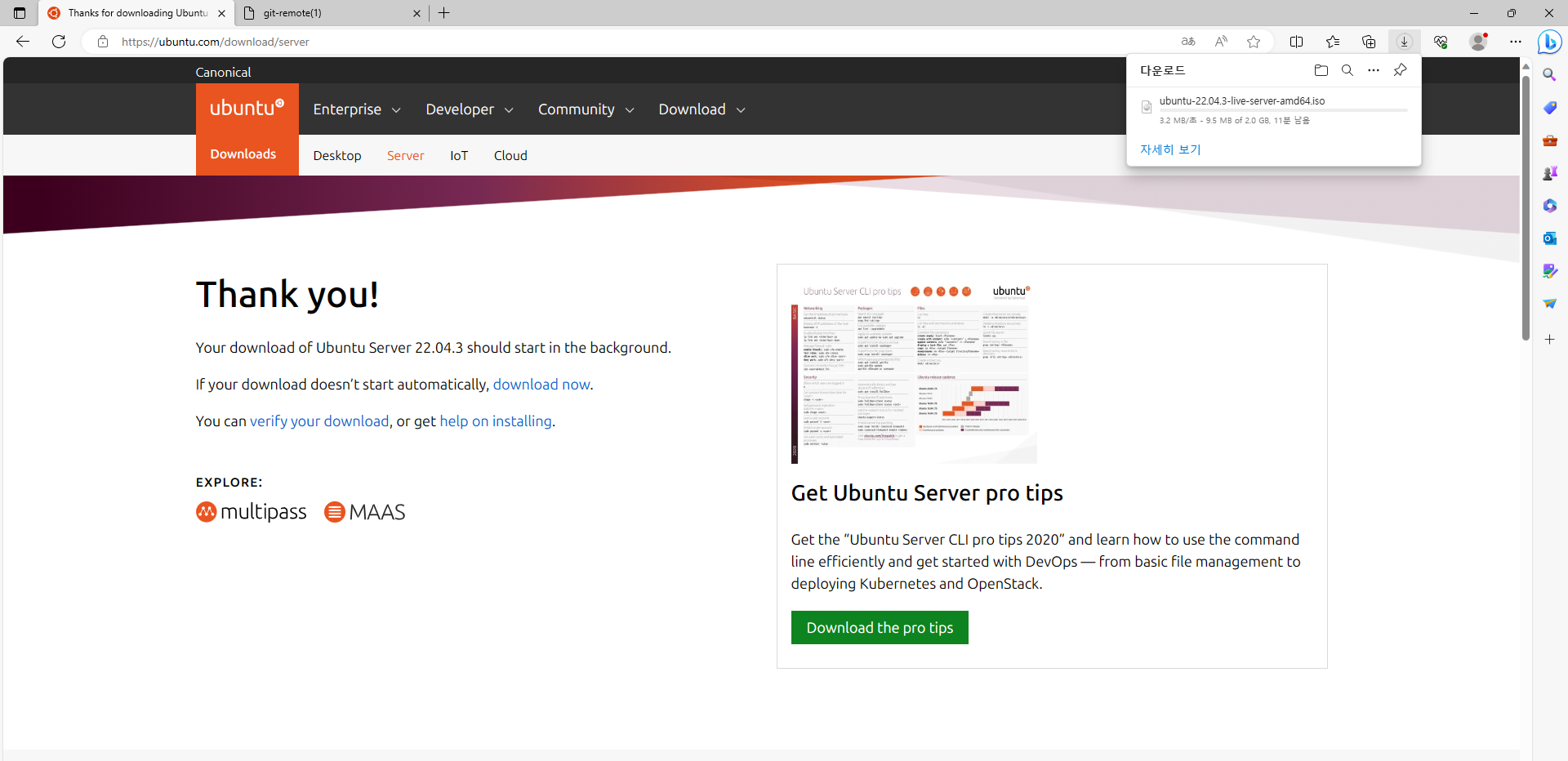
Task: Expand the Community menu
Action: (586, 109)
